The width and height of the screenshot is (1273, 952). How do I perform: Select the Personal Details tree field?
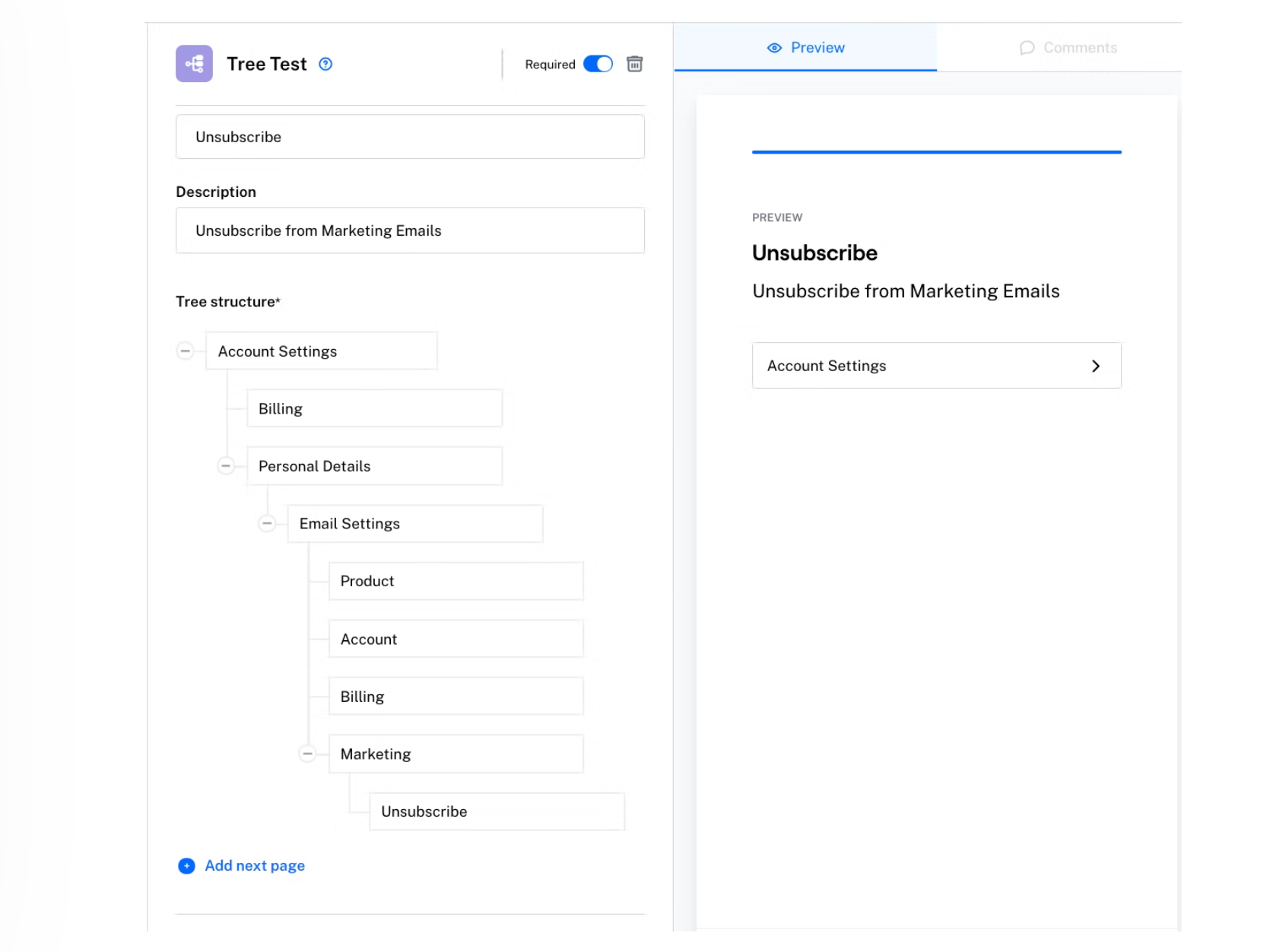point(375,466)
